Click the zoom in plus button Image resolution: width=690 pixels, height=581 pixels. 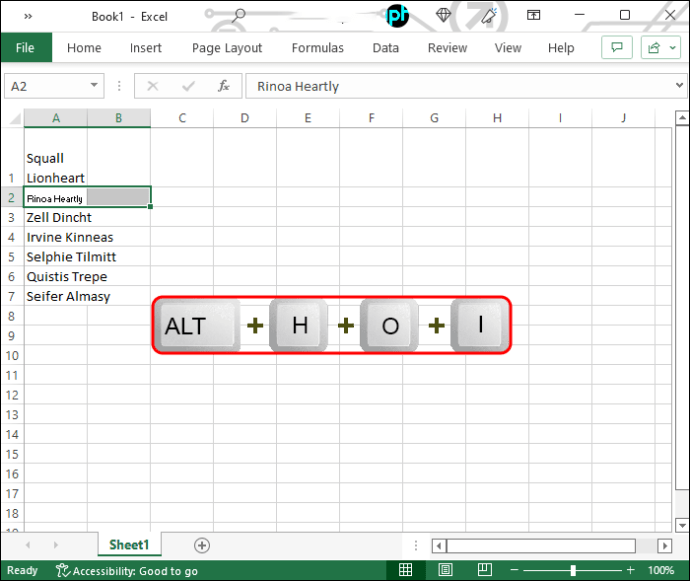[630, 570]
